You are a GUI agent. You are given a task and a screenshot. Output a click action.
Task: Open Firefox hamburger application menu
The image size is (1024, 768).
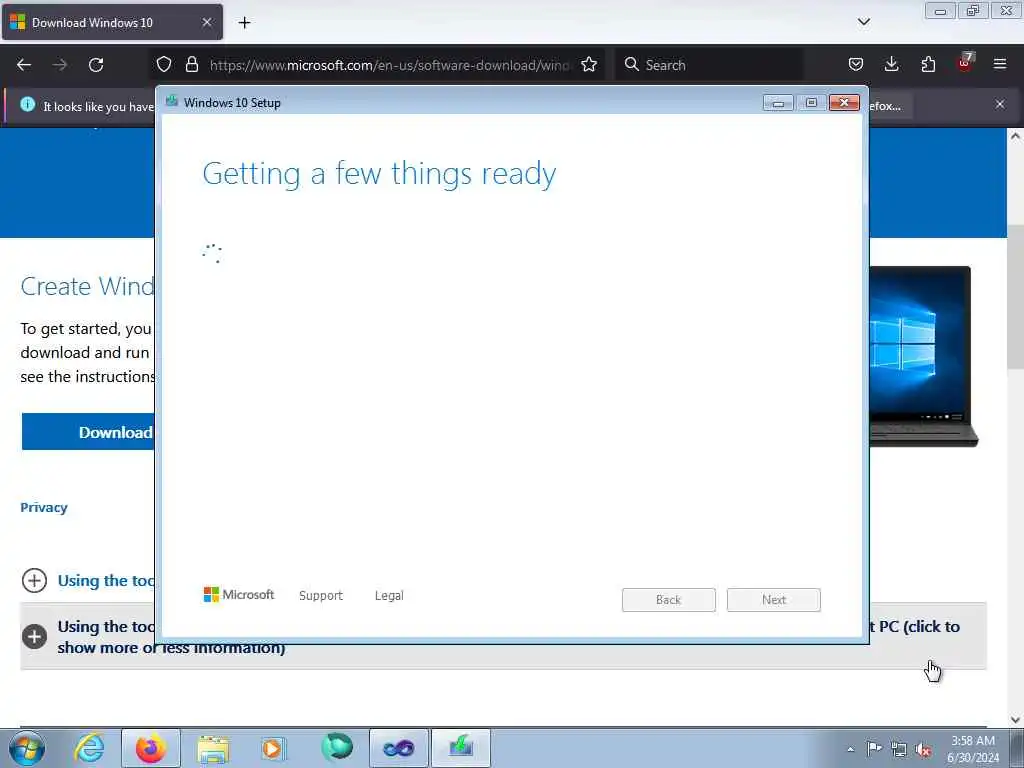tap(1000, 65)
